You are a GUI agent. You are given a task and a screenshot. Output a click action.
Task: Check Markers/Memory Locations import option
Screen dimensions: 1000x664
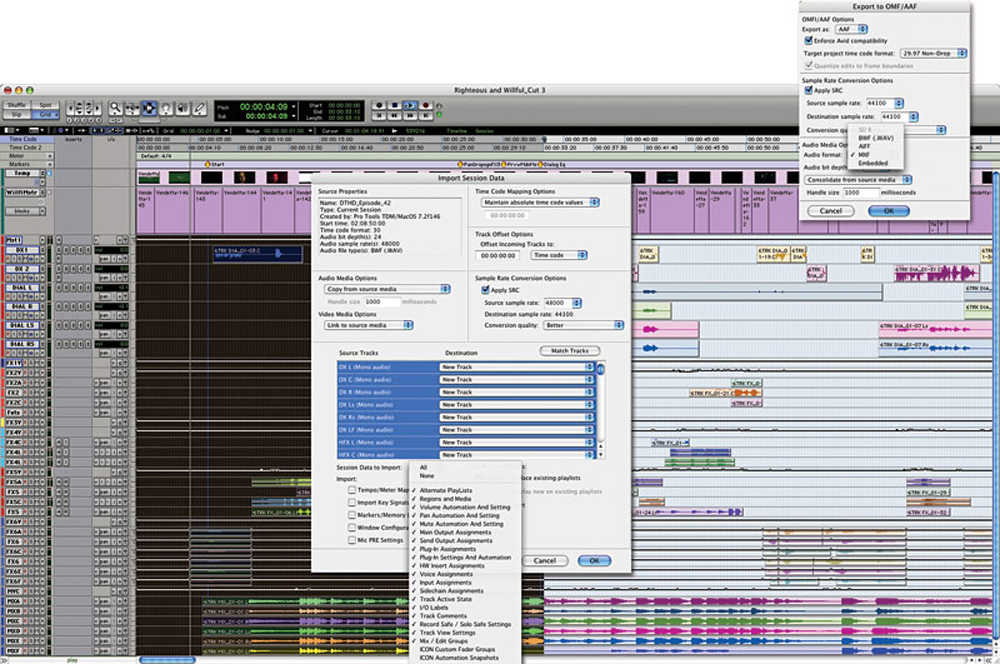352,515
